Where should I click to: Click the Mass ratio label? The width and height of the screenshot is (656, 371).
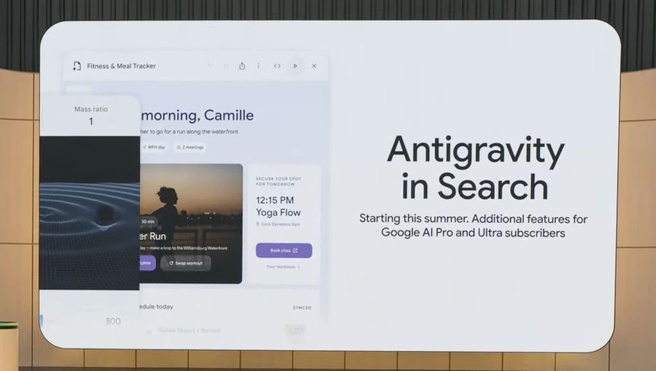[x=91, y=109]
